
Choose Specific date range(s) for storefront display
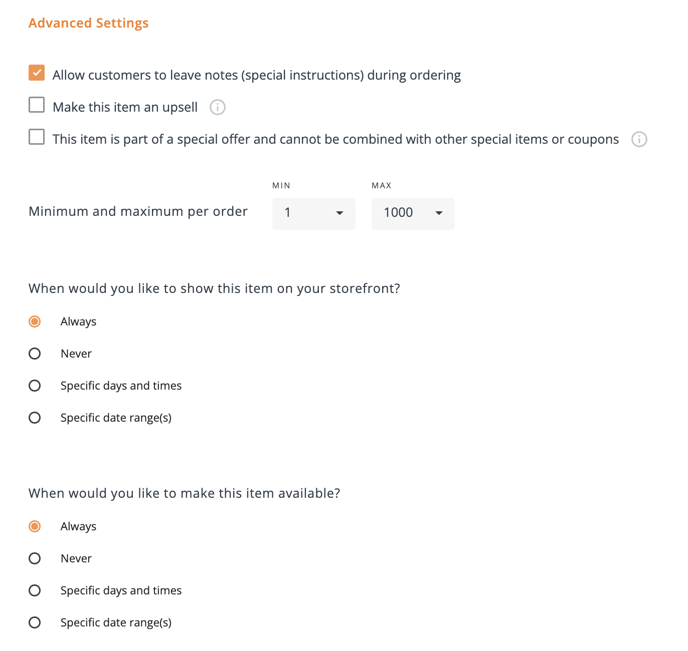[35, 418]
